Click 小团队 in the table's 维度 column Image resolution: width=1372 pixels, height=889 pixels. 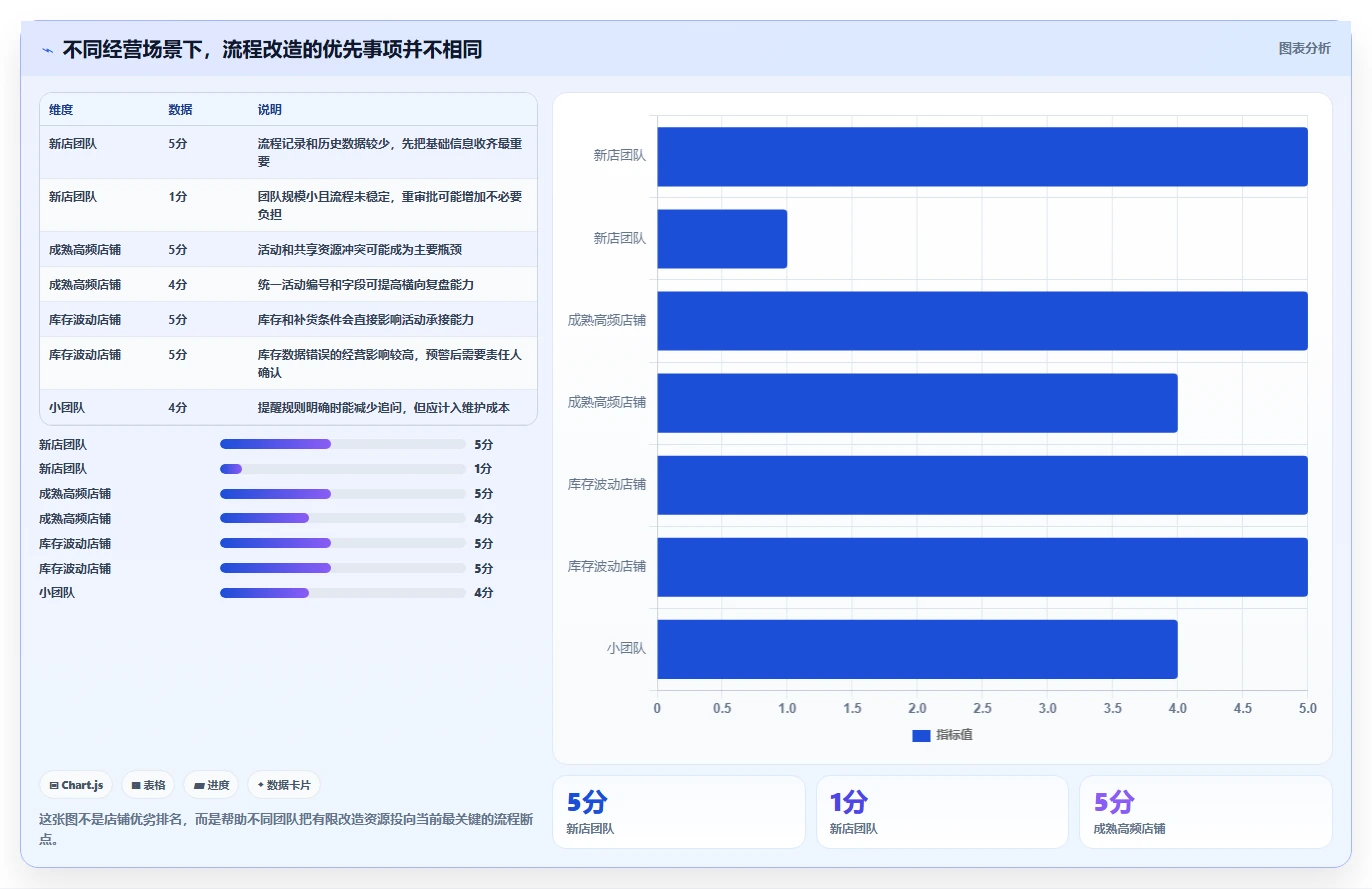67,407
